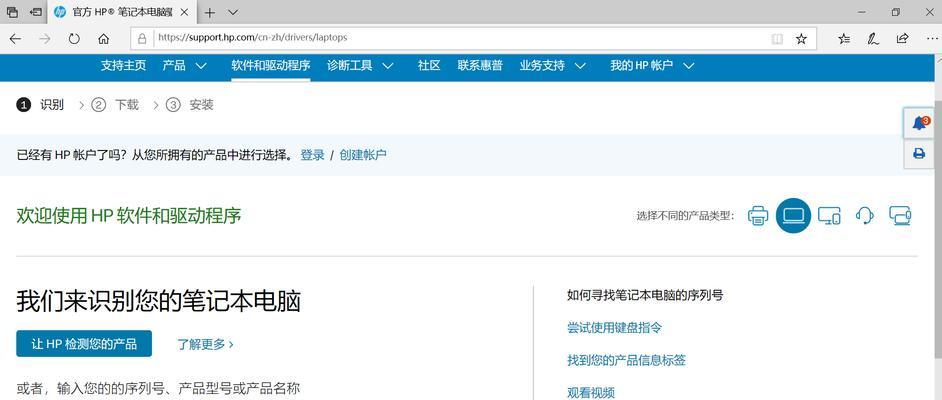The width and height of the screenshot is (942, 400).
Task: Open the browser home page icon
Action: pos(103,38)
